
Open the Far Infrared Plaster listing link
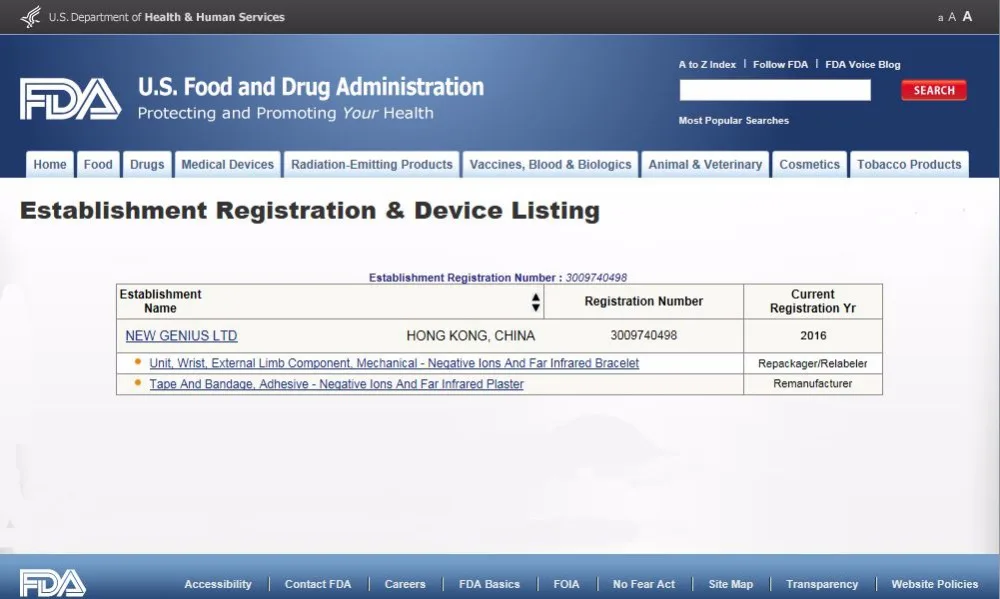click(x=336, y=384)
